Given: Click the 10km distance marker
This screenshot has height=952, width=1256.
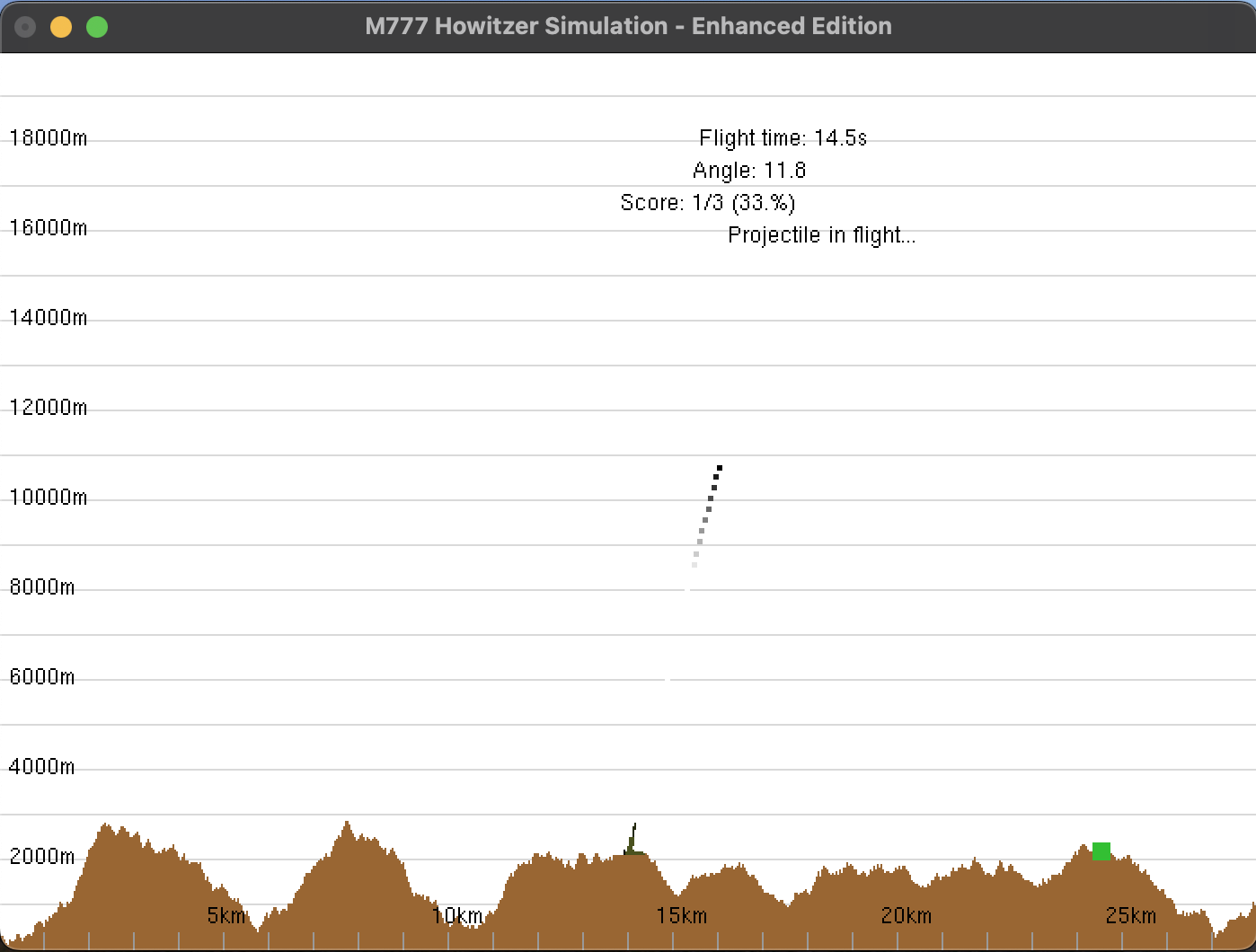Looking at the screenshot, I should coord(457,916).
